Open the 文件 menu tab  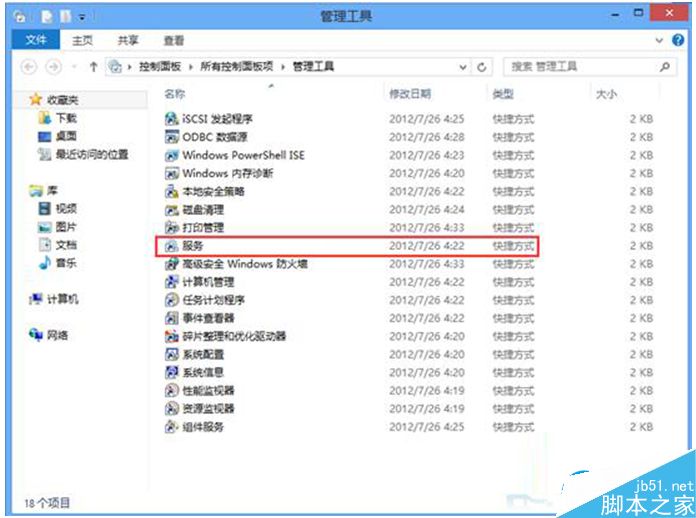point(36,40)
